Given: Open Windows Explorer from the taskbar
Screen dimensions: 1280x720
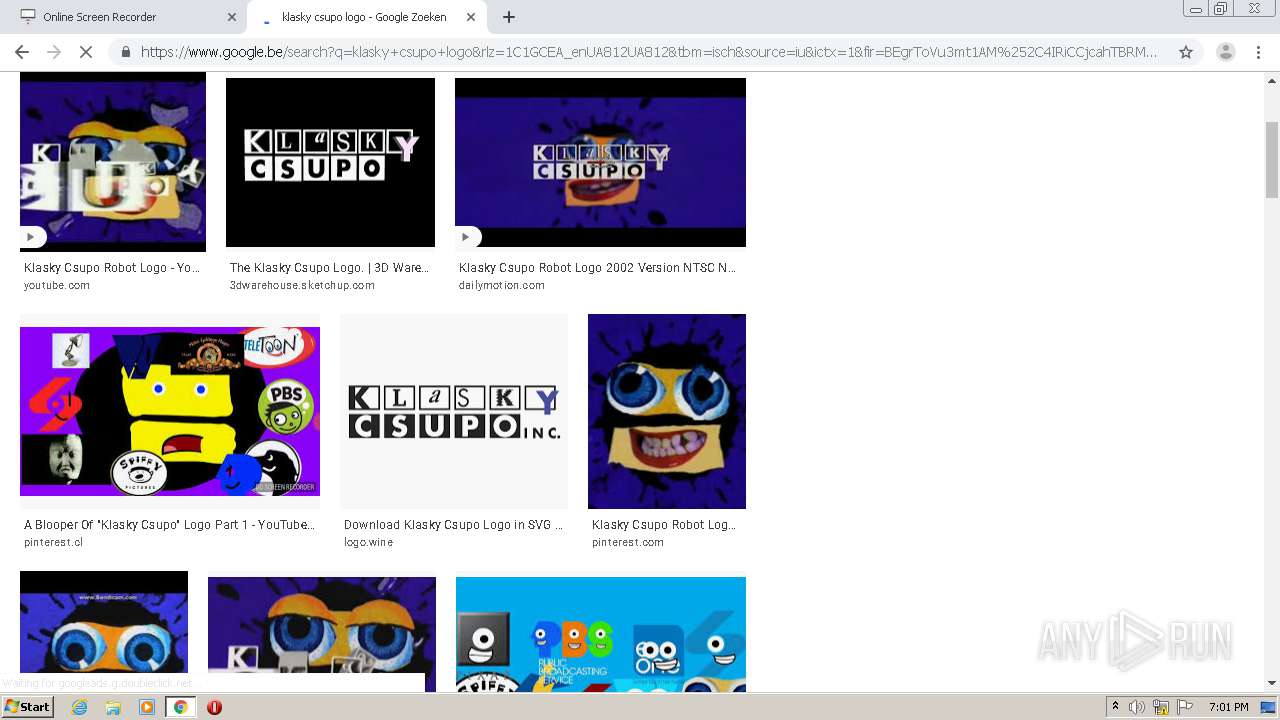Looking at the screenshot, I should [113, 707].
